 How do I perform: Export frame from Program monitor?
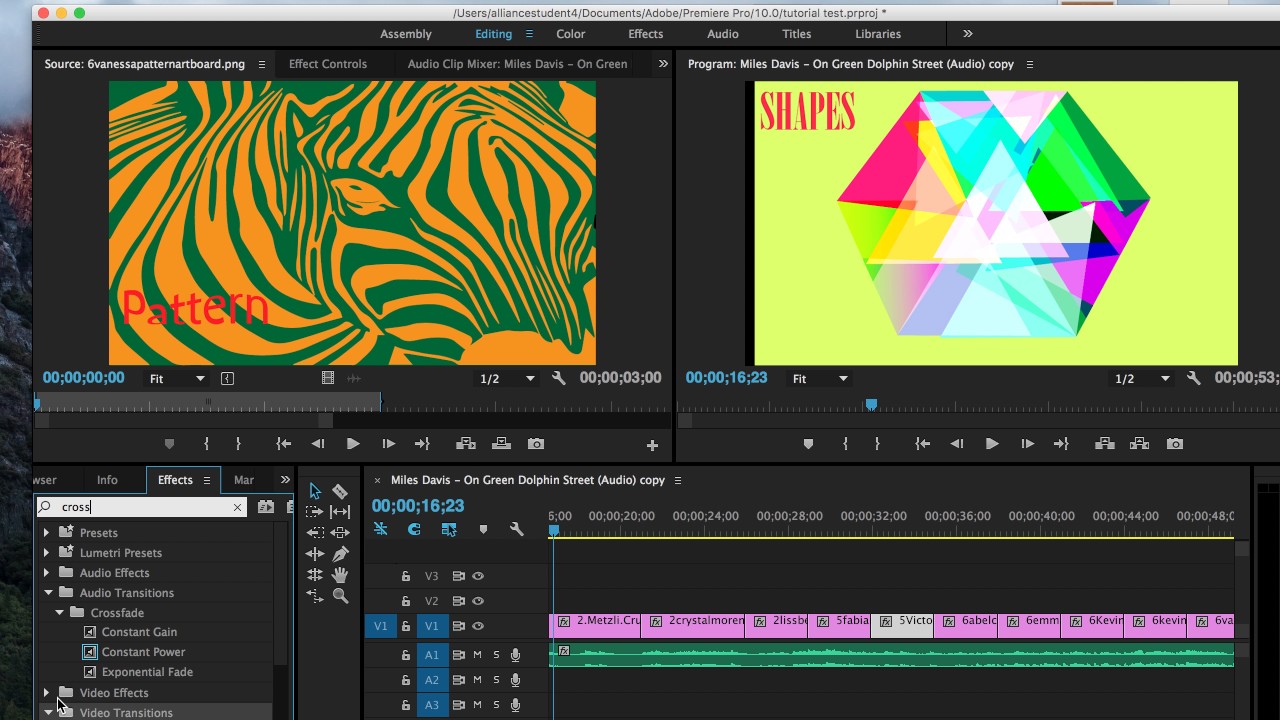(1175, 444)
